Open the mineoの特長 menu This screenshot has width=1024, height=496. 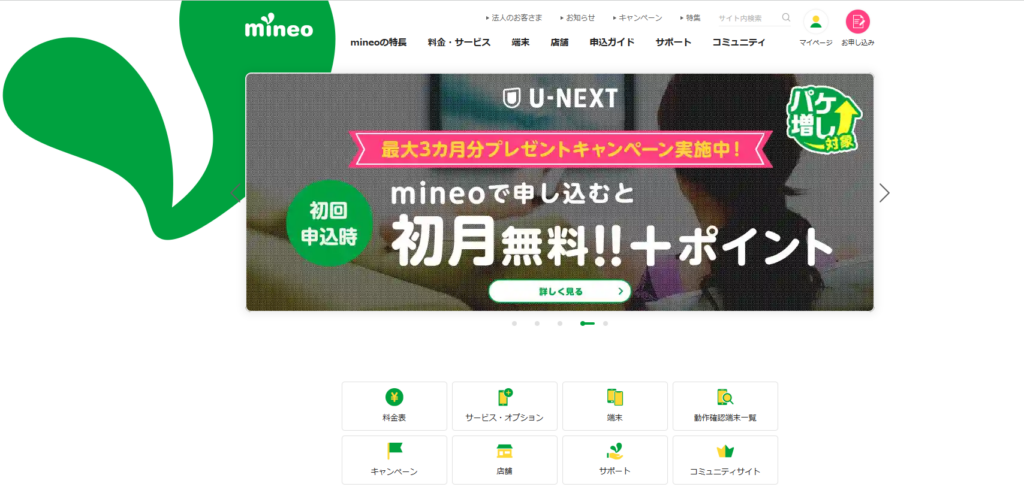pos(379,42)
